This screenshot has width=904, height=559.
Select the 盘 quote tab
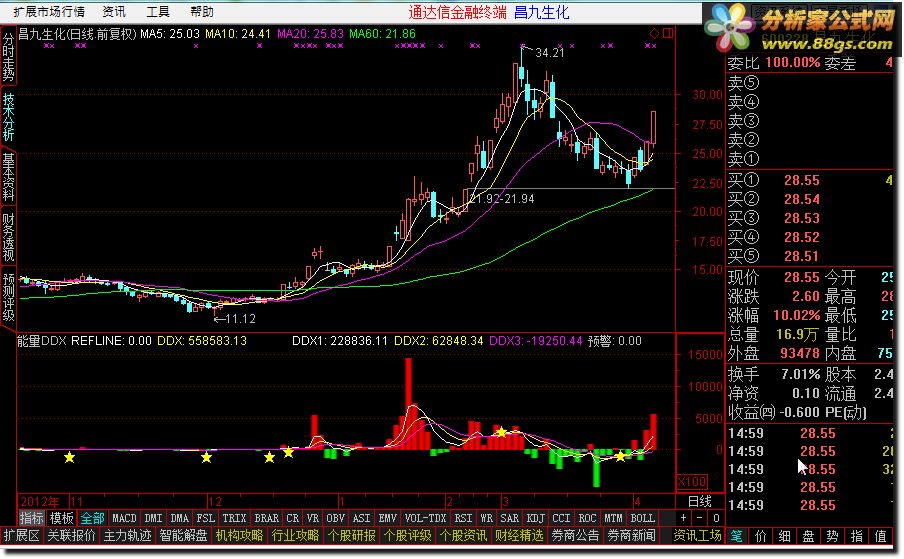[808, 536]
